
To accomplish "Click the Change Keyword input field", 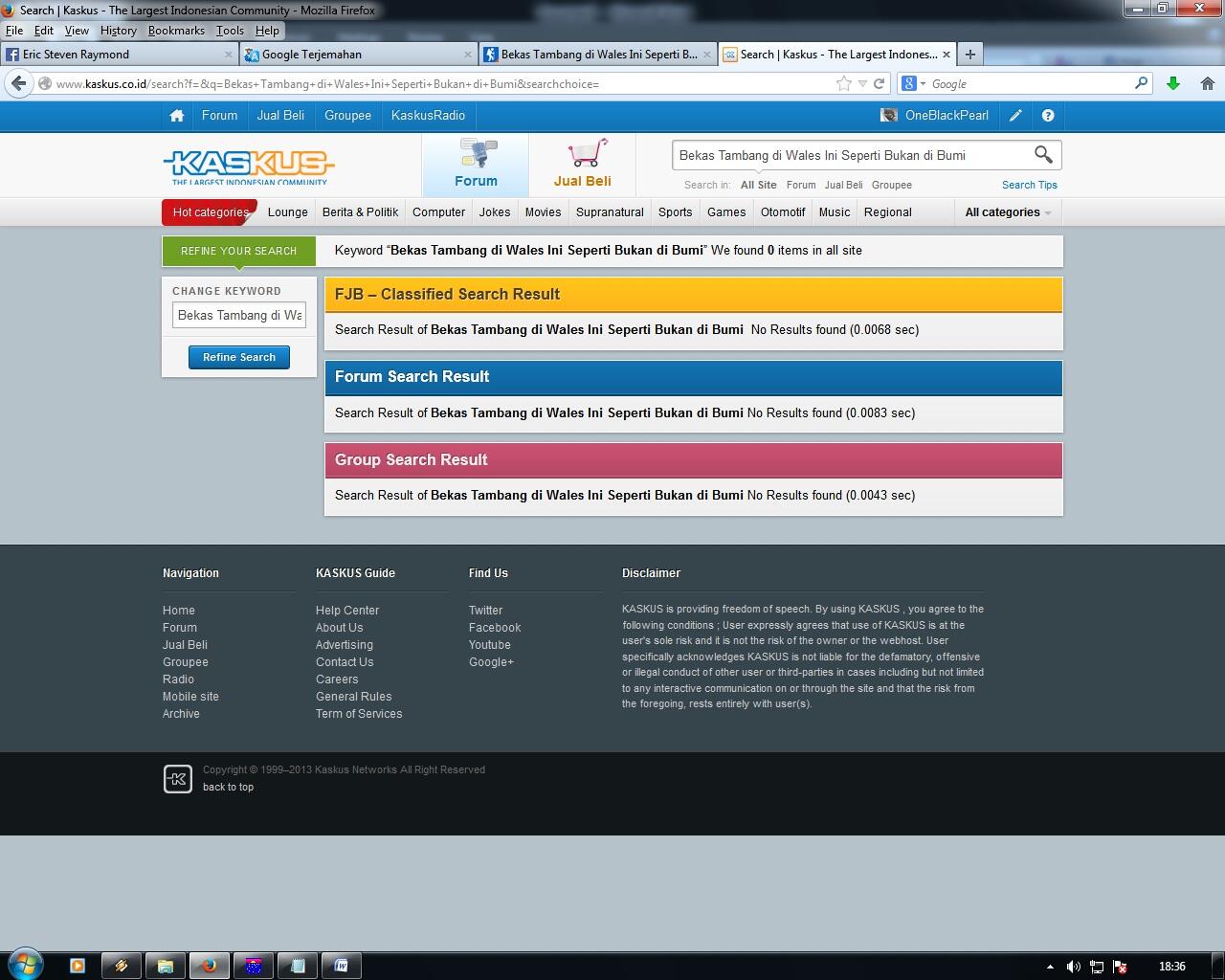I will tap(239, 315).
